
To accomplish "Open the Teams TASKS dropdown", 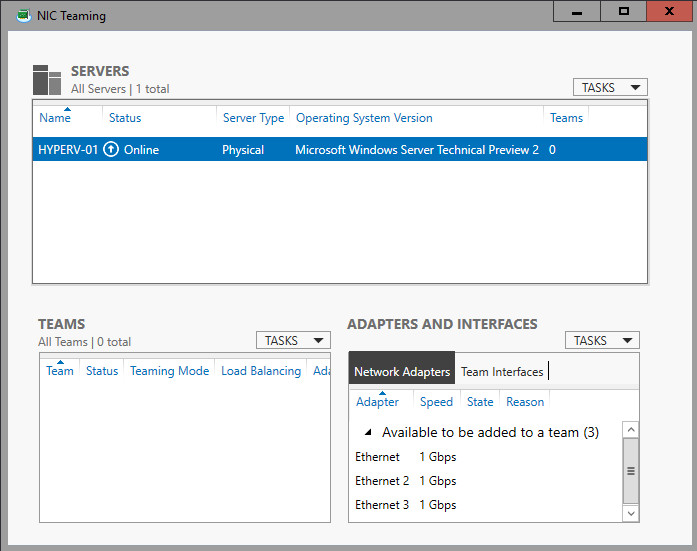I will [293, 341].
